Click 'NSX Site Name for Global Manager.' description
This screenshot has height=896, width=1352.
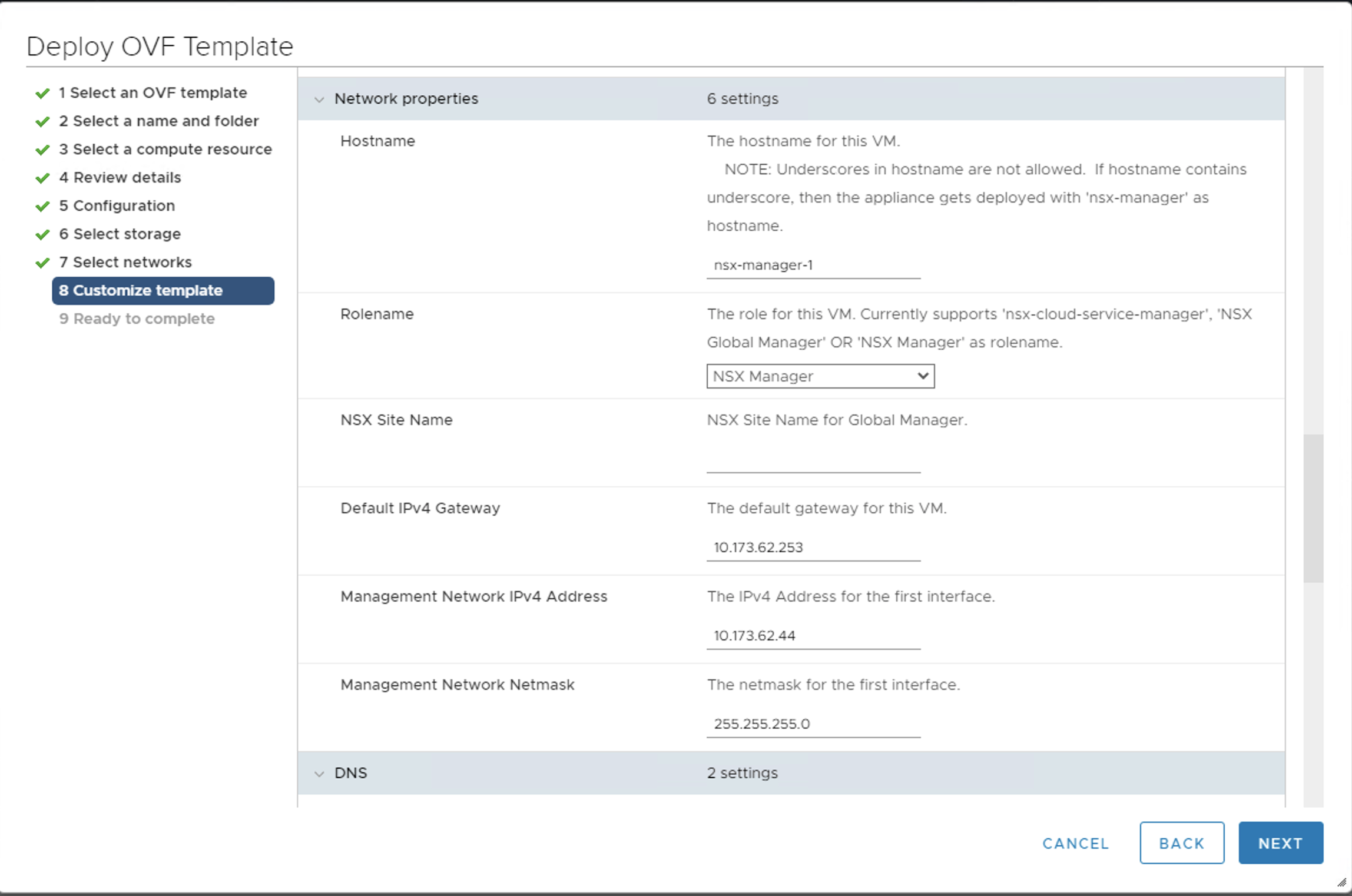coord(837,420)
